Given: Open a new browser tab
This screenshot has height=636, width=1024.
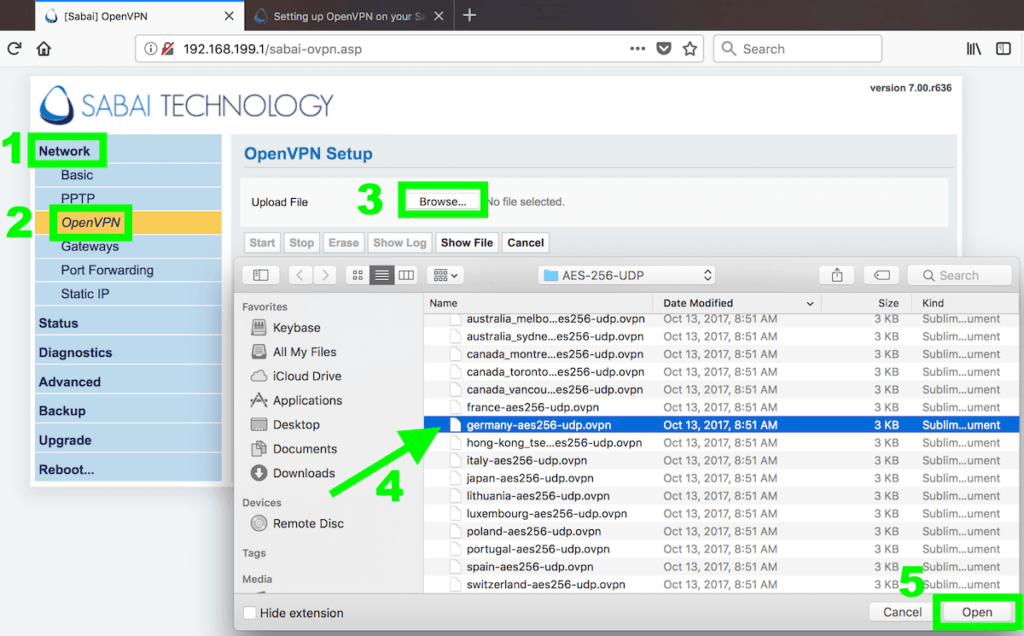Looking at the screenshot, I should pyautogui.click(x=469, y=15).
